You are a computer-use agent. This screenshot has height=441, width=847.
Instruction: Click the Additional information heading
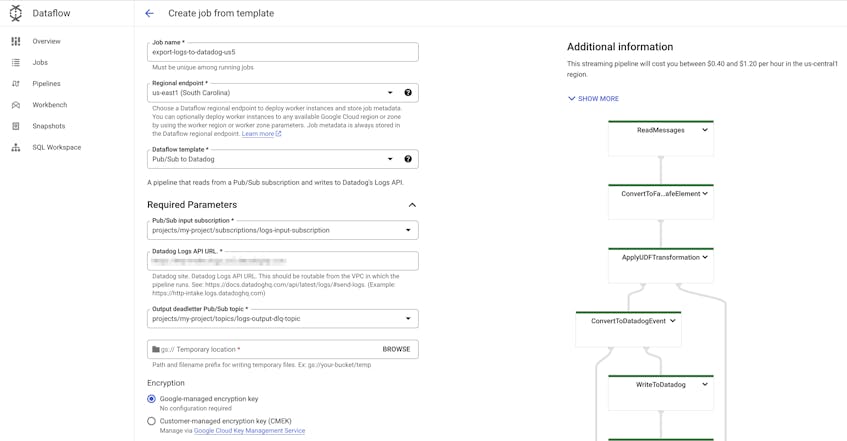click(620, 47)
